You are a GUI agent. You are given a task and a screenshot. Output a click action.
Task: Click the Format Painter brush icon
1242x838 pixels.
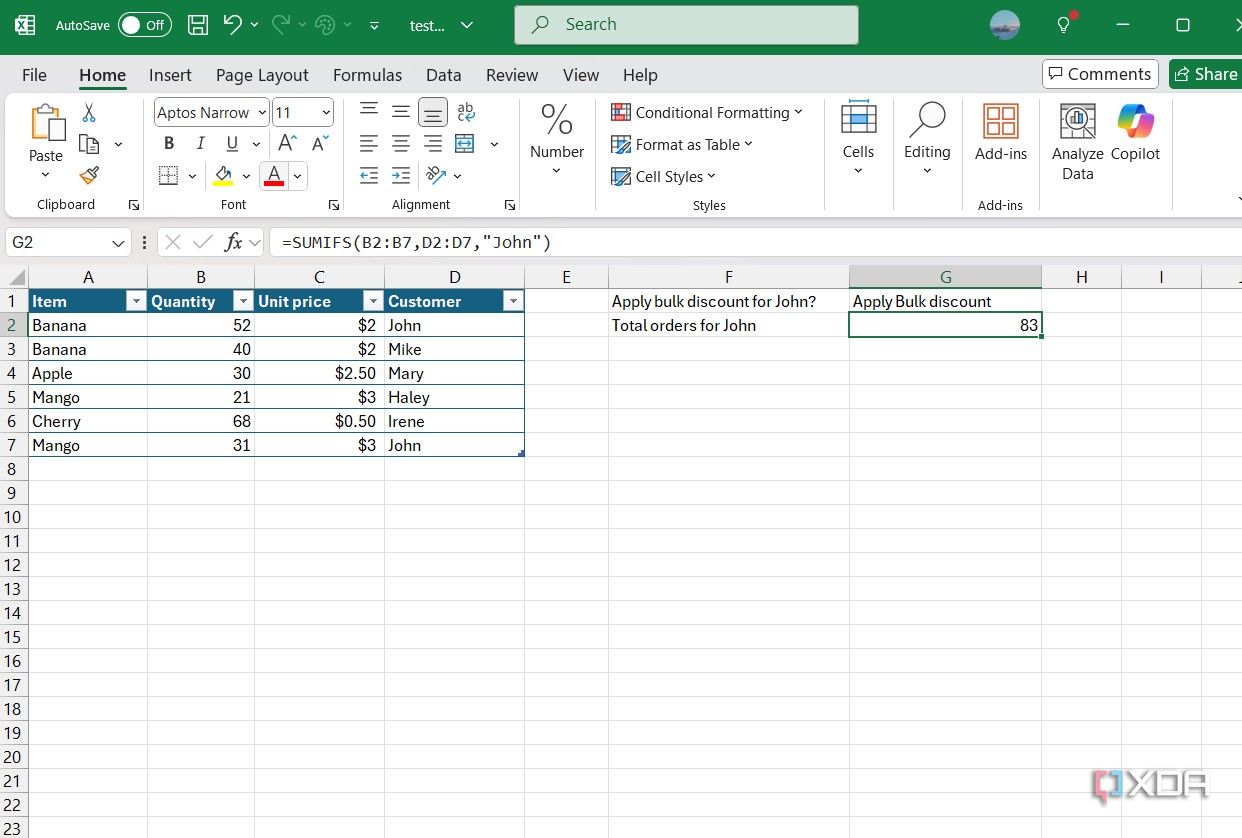click(x=89, y=176)
